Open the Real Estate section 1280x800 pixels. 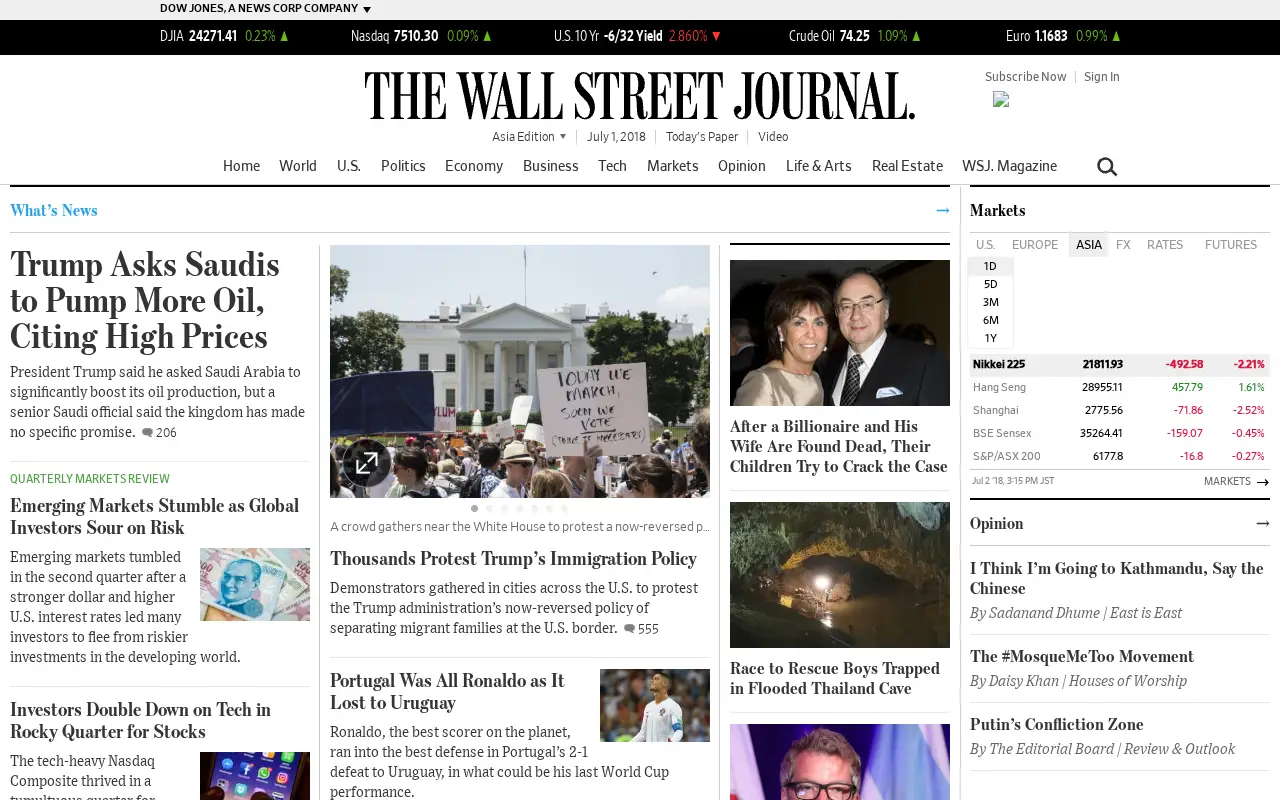pyautogui.click(x=907, y=166)
